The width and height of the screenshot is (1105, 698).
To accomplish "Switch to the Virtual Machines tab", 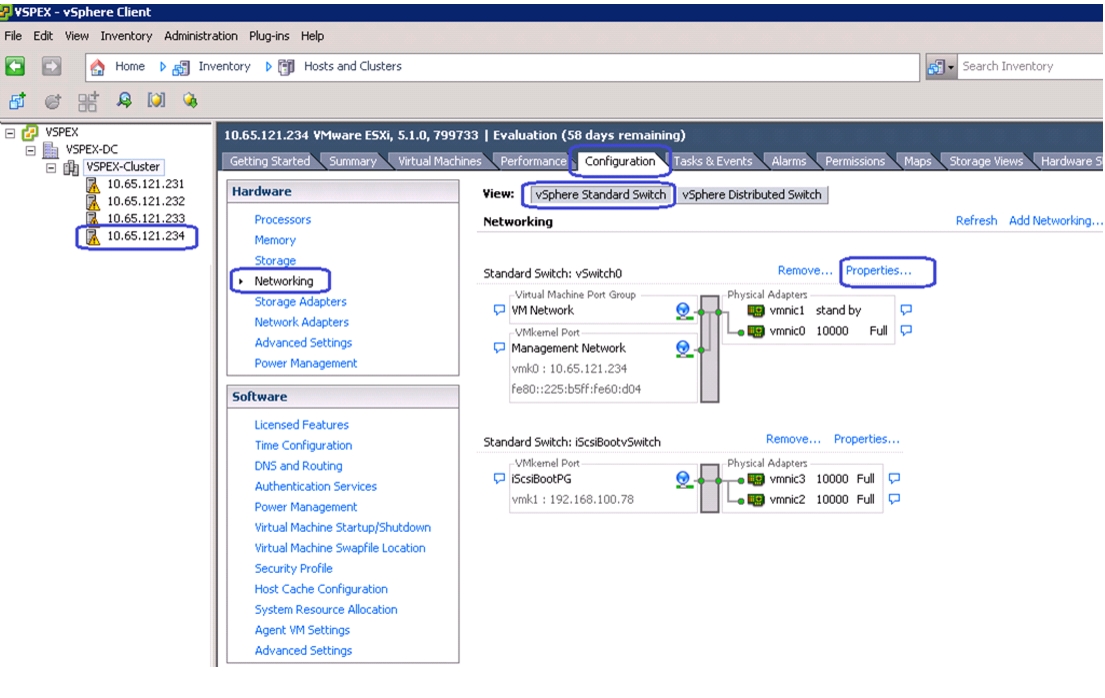I will click(x=440, y=161).
